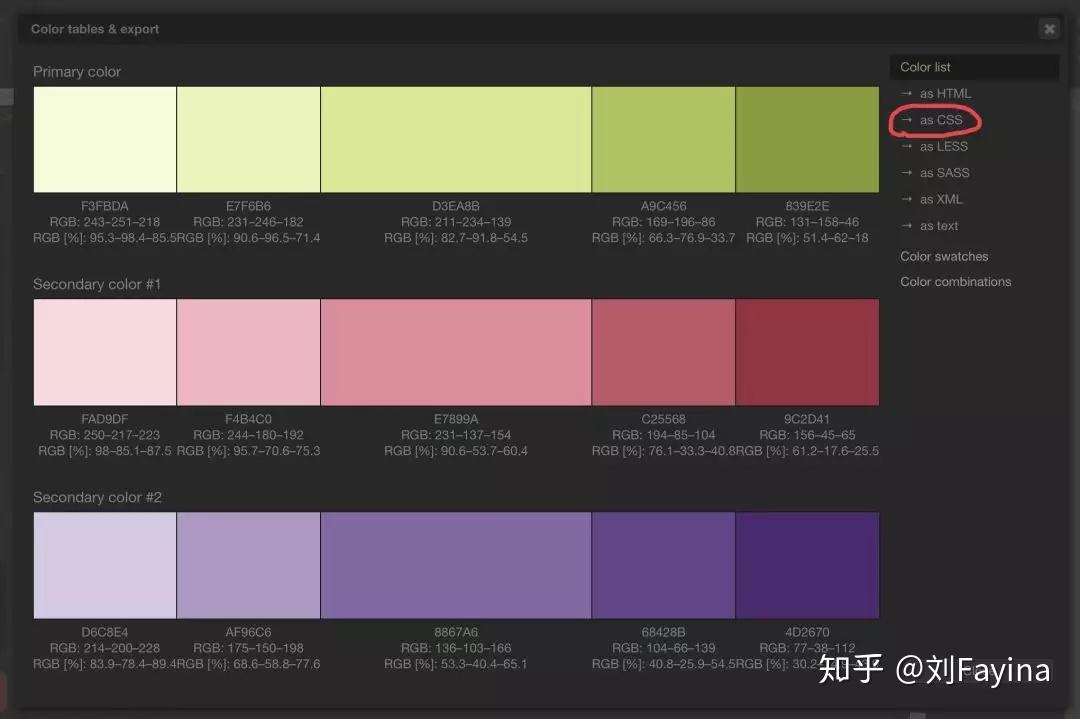Export the palette as HTML
1080x719 pixels.
pyautogui.click(x=942, y=93)
